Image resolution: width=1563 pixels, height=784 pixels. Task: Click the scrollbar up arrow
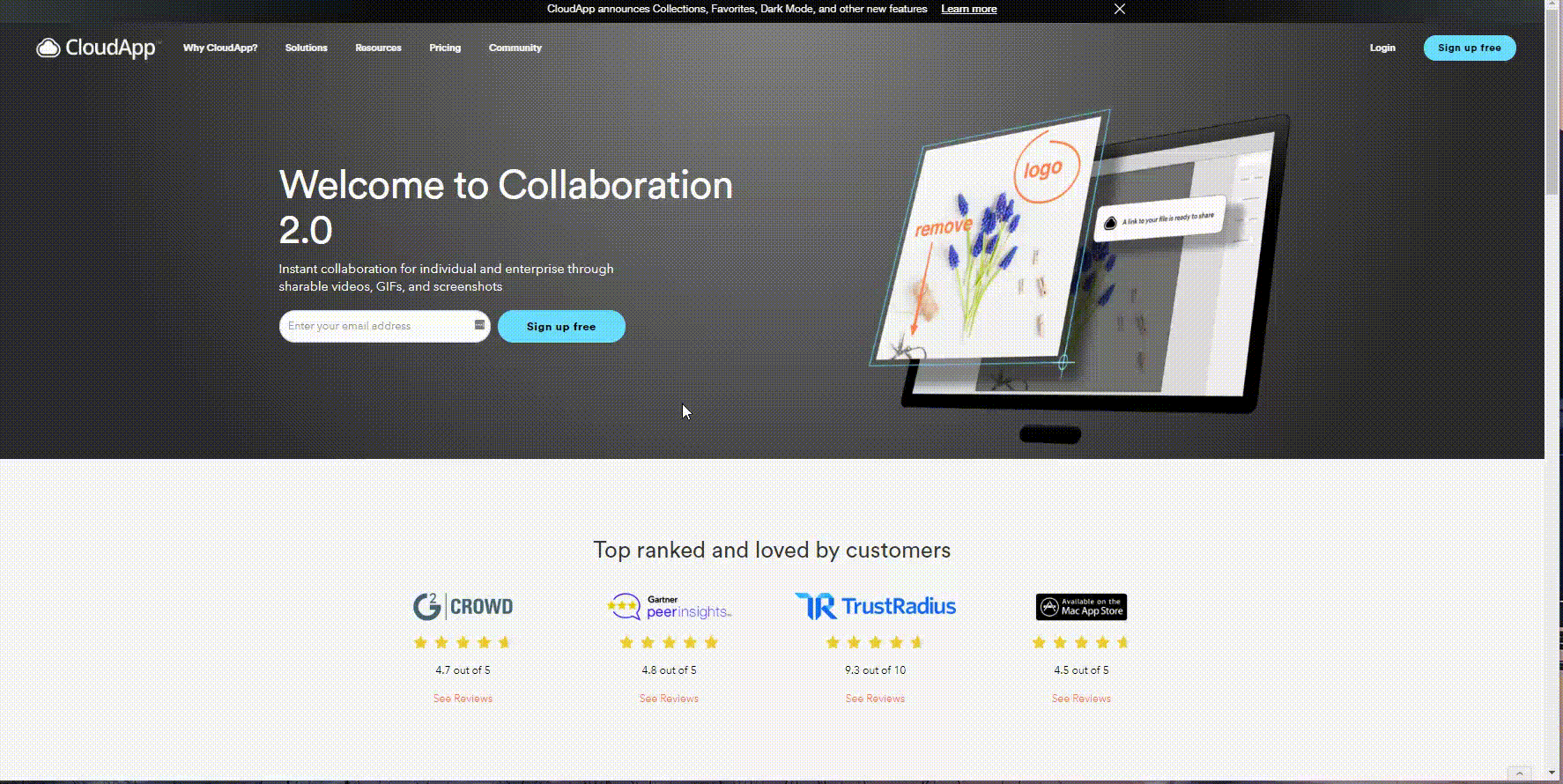pyautogui.click(x=1553, y=5)
